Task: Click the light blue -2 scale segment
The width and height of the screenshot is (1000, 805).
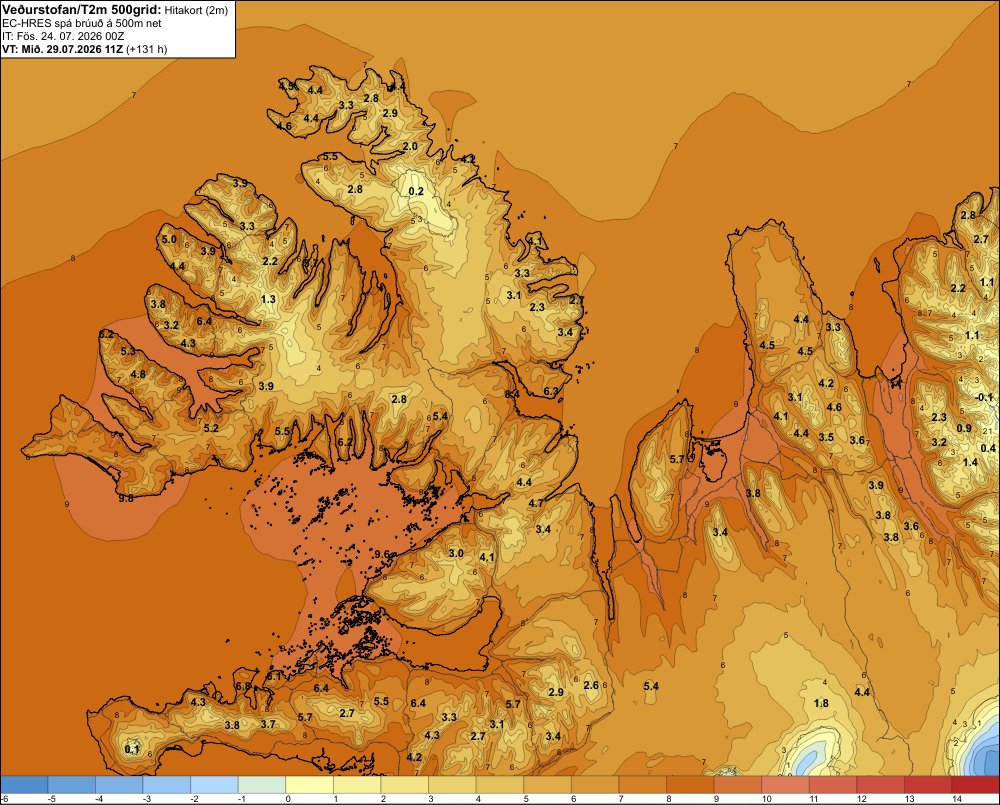Action: click(x=214, y=784)
